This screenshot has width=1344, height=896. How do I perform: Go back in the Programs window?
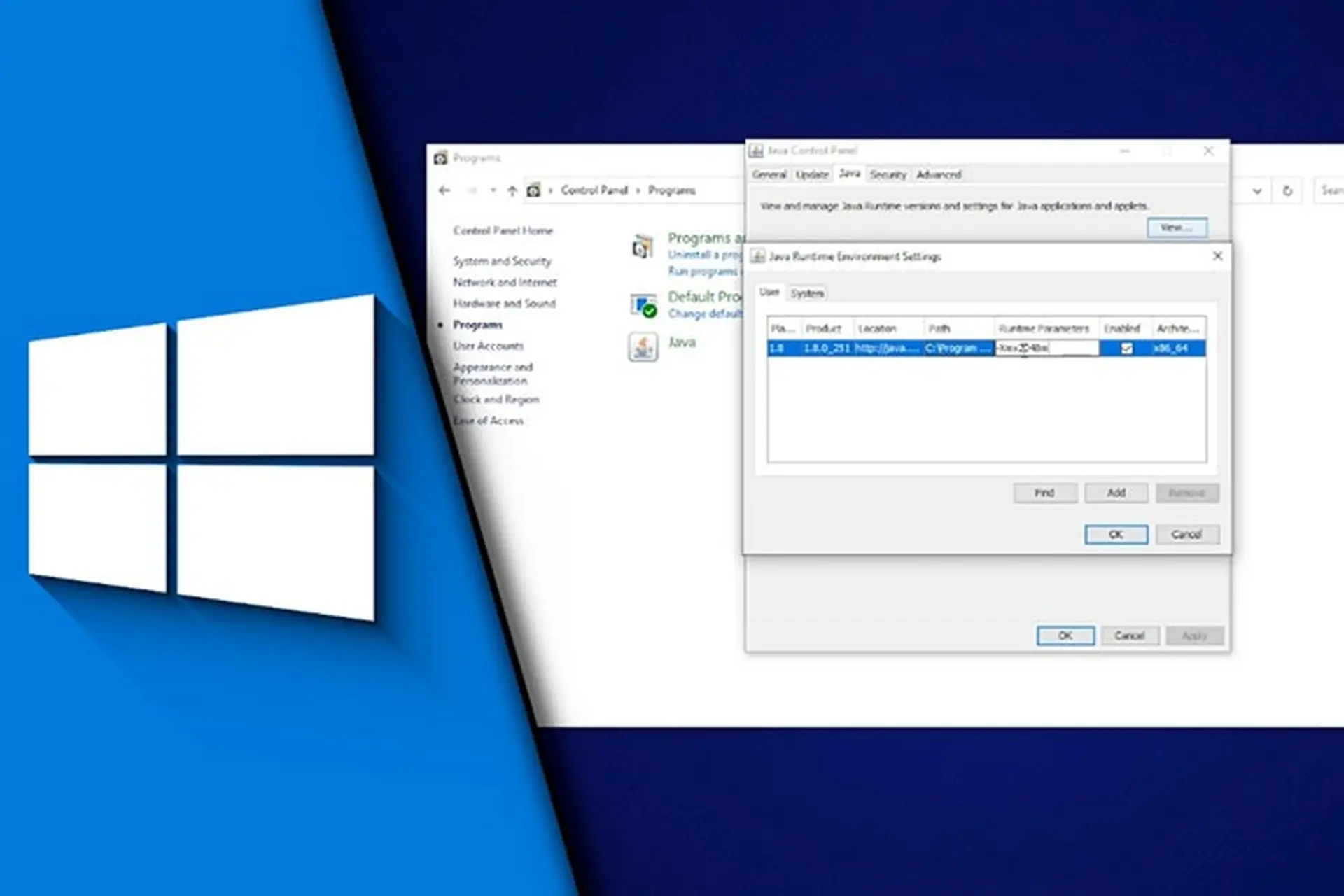pyautogui.click(x=444, y=190)
